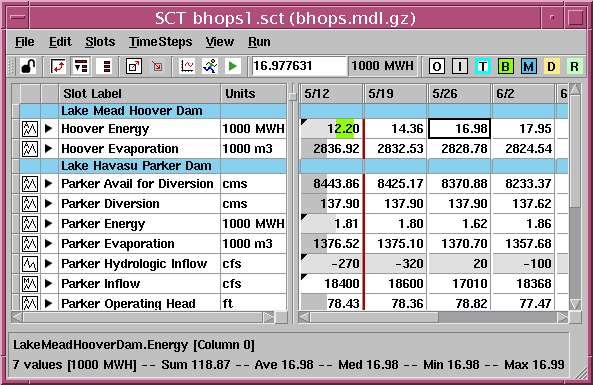593x385 pixels.
Task: Expand the Hoover Evaporation row triangle
Action: point(48,148)
